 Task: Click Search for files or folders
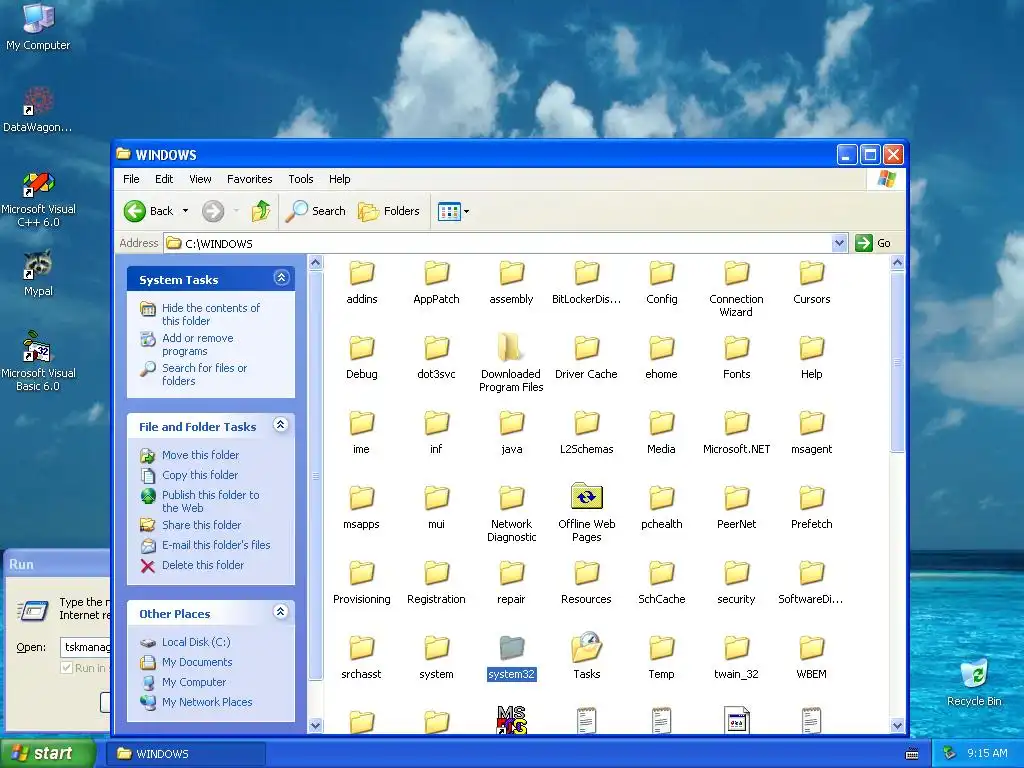(x=204, y=374)
